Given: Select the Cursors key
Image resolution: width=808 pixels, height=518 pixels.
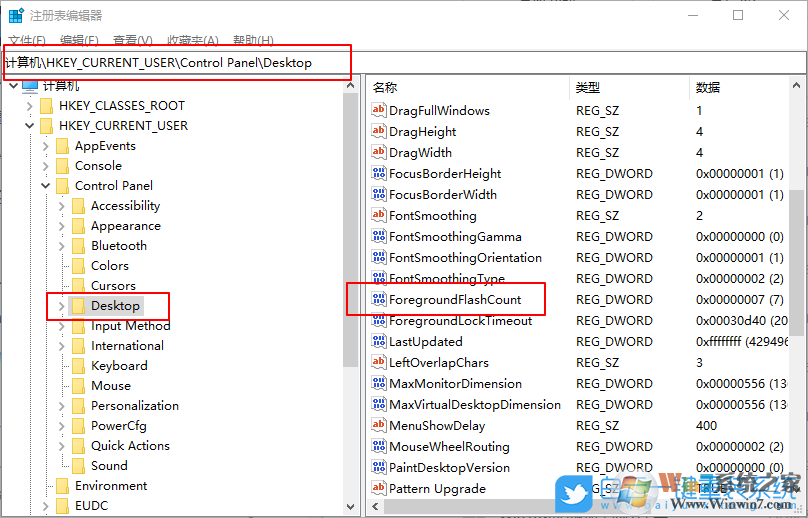Looking at the screenshot, I should point(113,286).
